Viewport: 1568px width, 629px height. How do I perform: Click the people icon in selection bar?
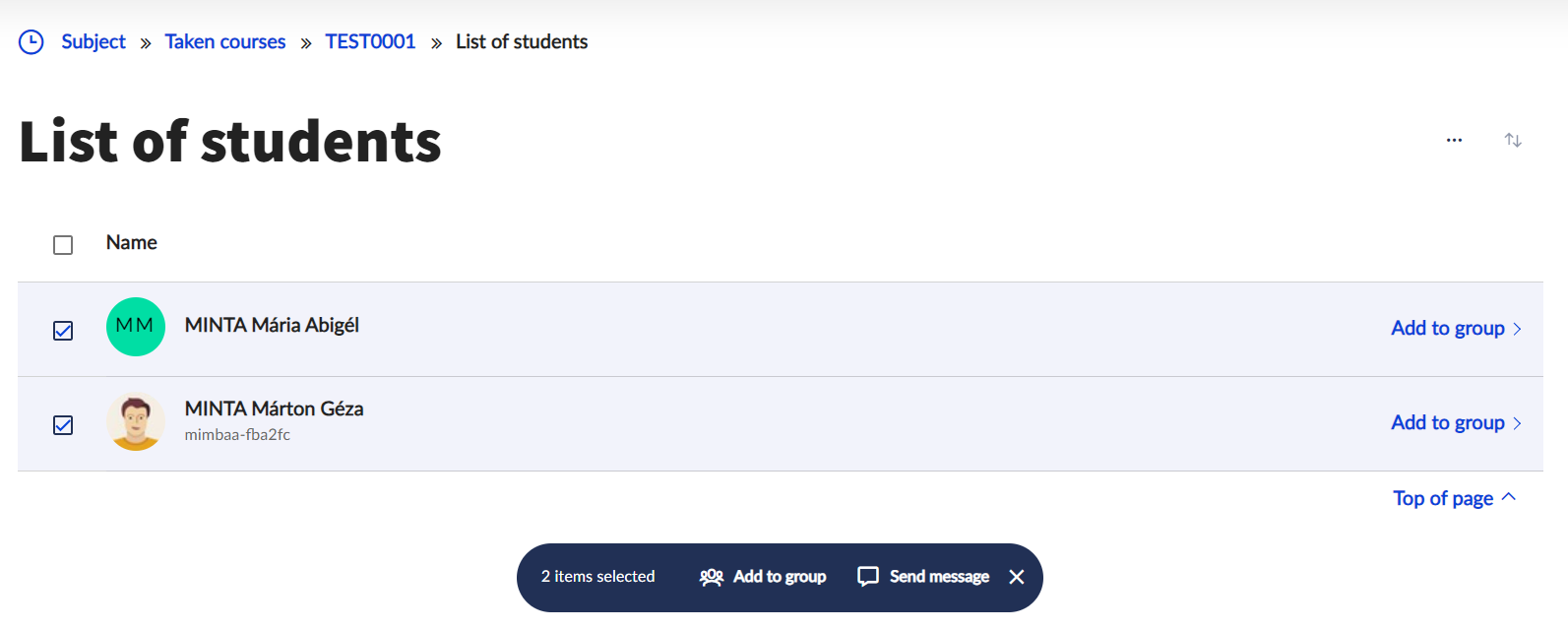tap(712, 577)
